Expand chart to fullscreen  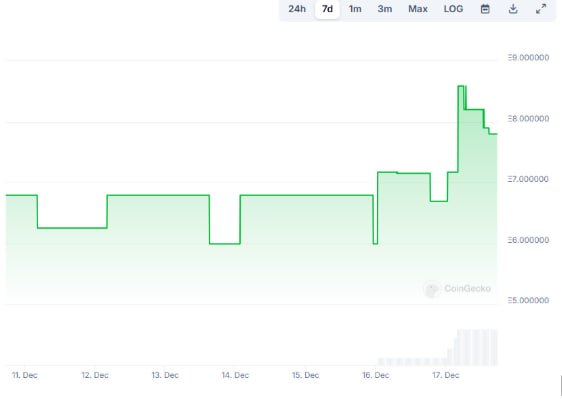541,9
